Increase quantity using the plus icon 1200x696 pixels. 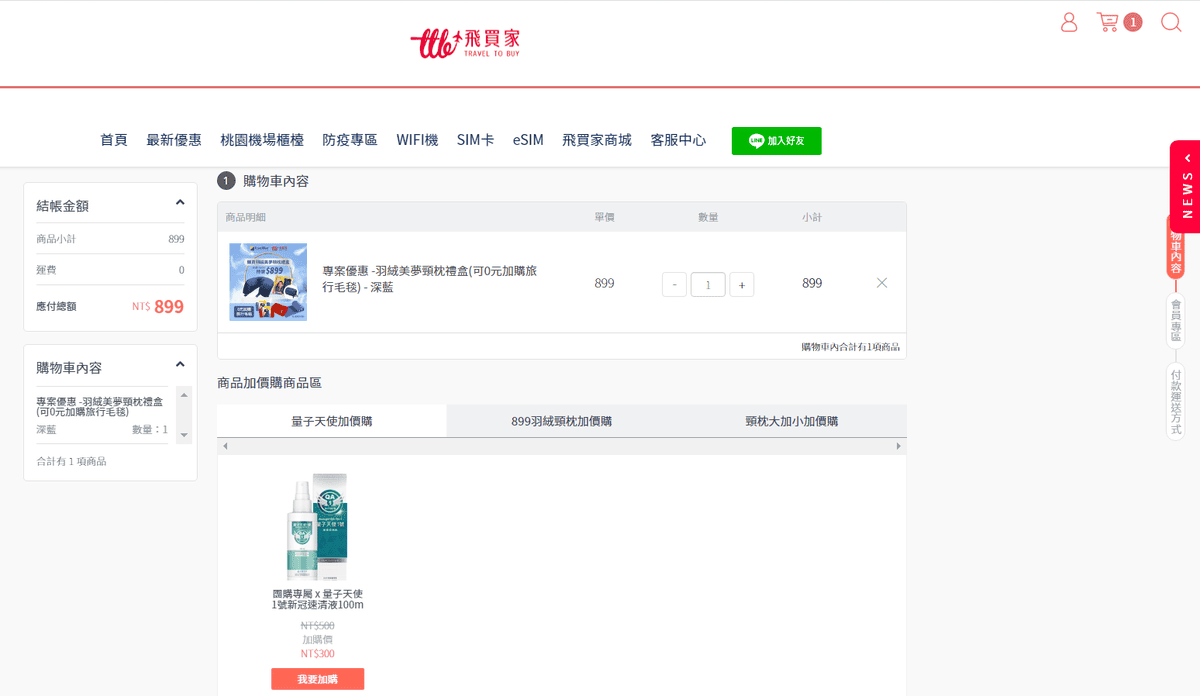pos(741,284)
